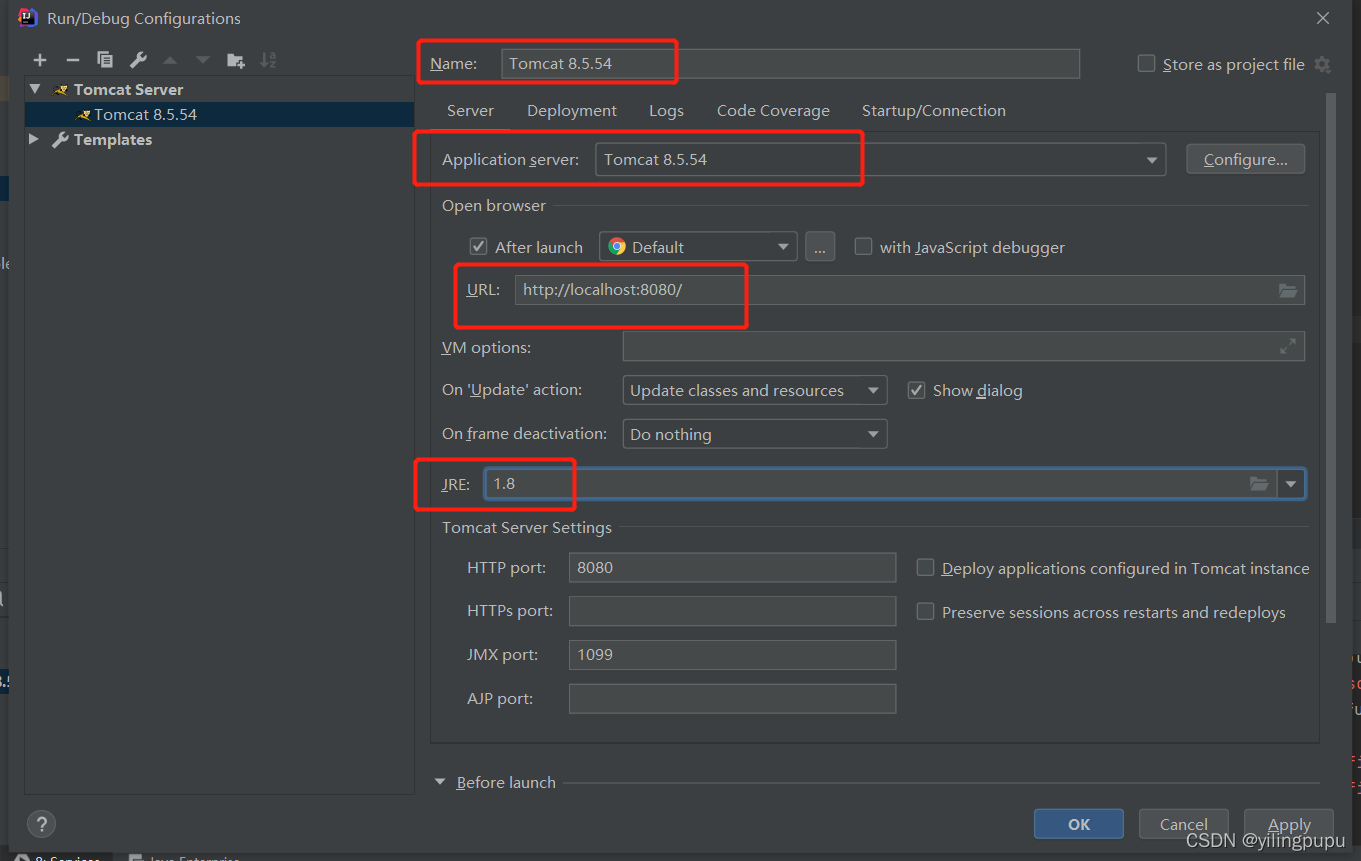This screenshot has width=1361, height=861.
Task: Click in the VM options field
Action: coord(963,347)
